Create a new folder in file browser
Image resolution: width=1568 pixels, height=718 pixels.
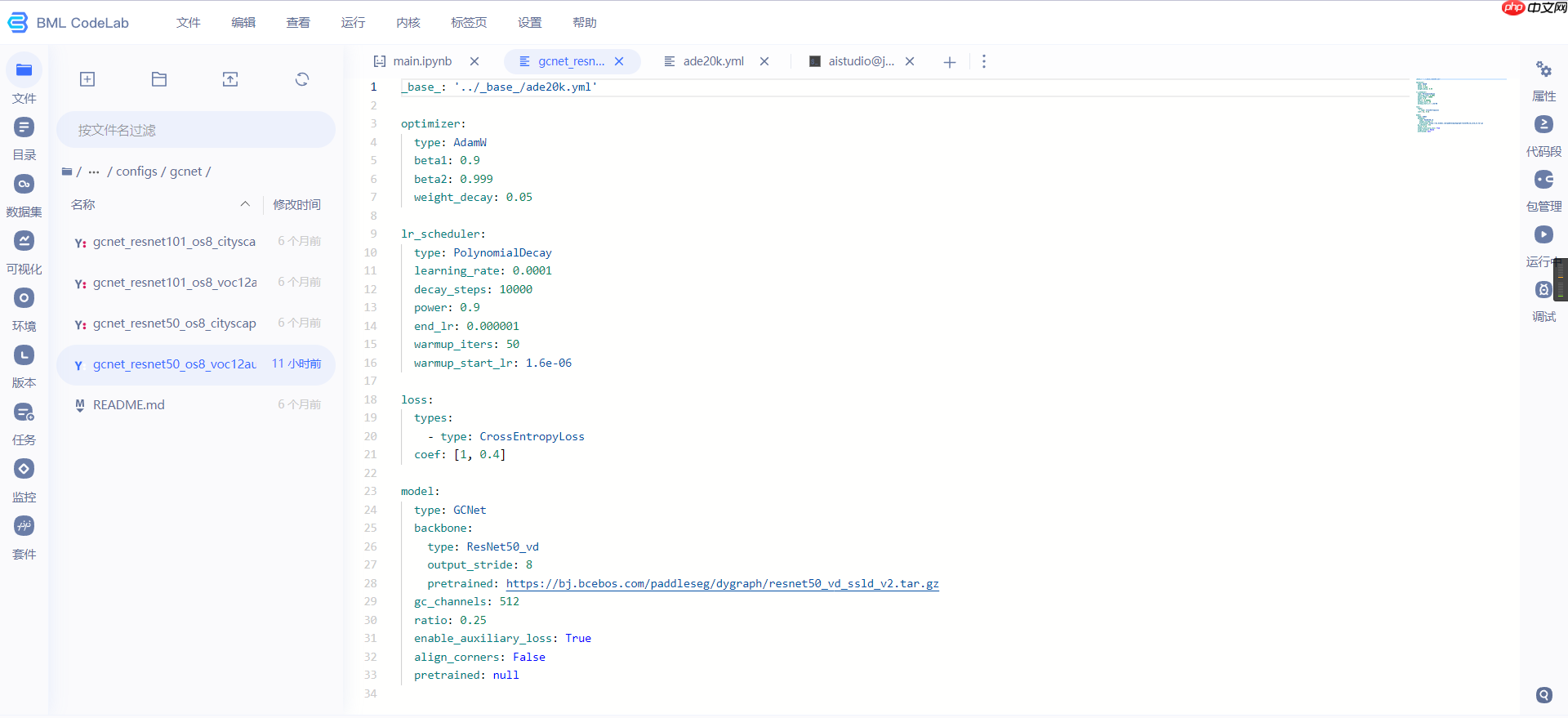click(159, 79)
